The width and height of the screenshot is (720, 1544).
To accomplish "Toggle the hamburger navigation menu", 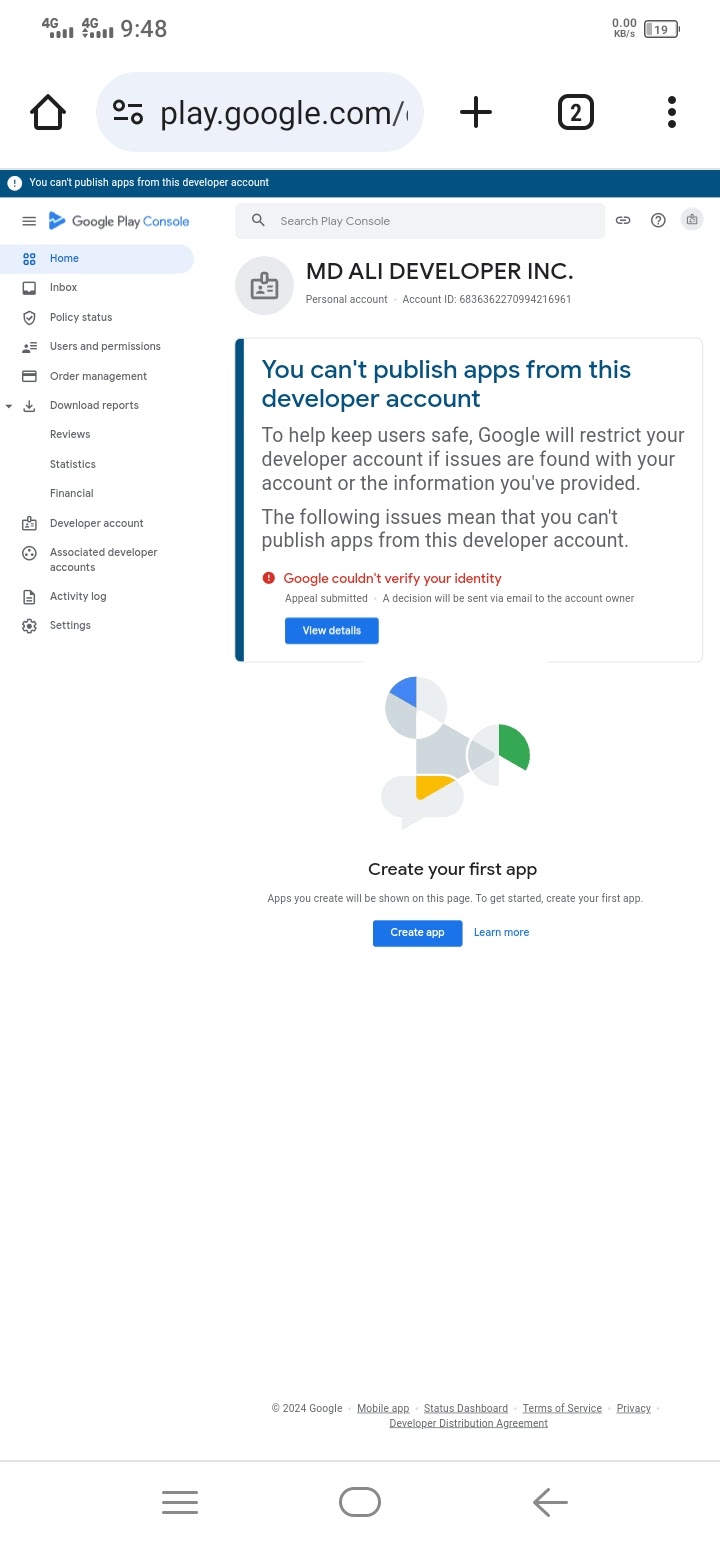I will tap(29, 221).
